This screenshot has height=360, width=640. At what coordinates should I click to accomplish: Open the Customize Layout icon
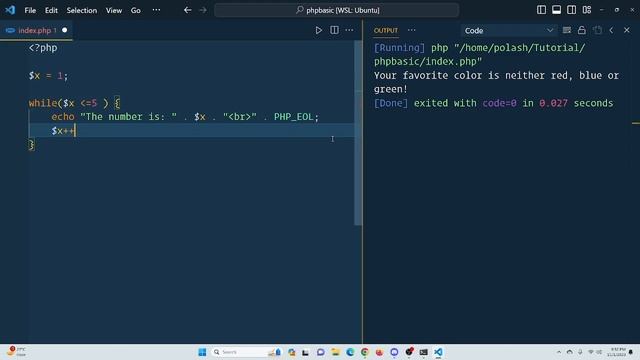pos(587,10)
